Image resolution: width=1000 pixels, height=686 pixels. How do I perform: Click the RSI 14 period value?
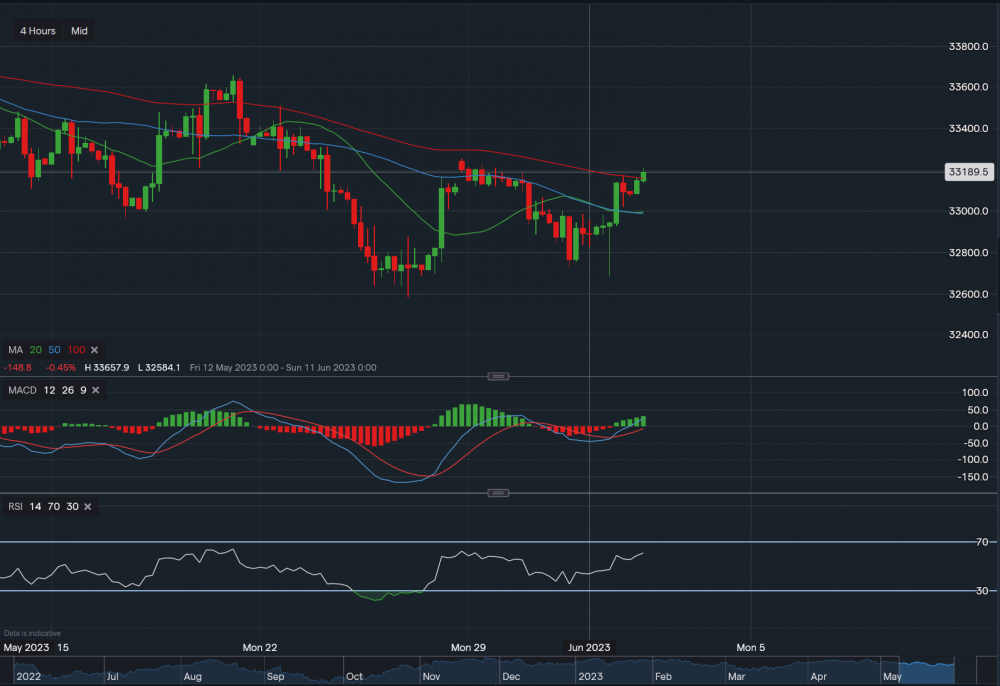[36, 507]
